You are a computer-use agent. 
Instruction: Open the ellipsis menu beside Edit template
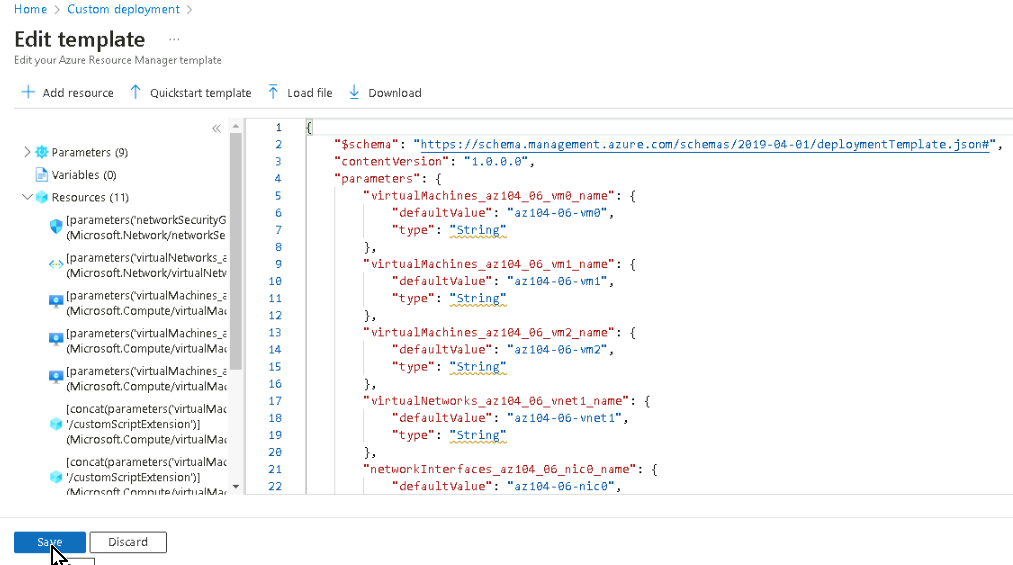click(x=174, y=39)
